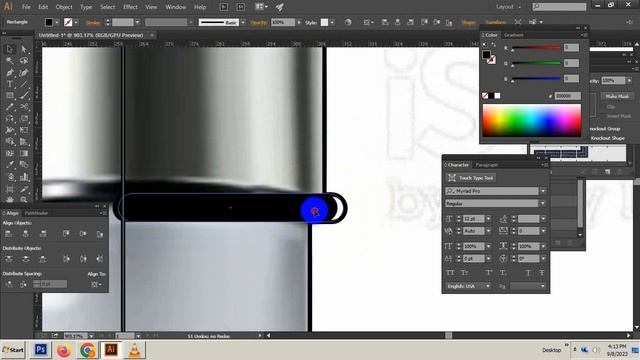Click the Windows Start button

coord(13,350)
